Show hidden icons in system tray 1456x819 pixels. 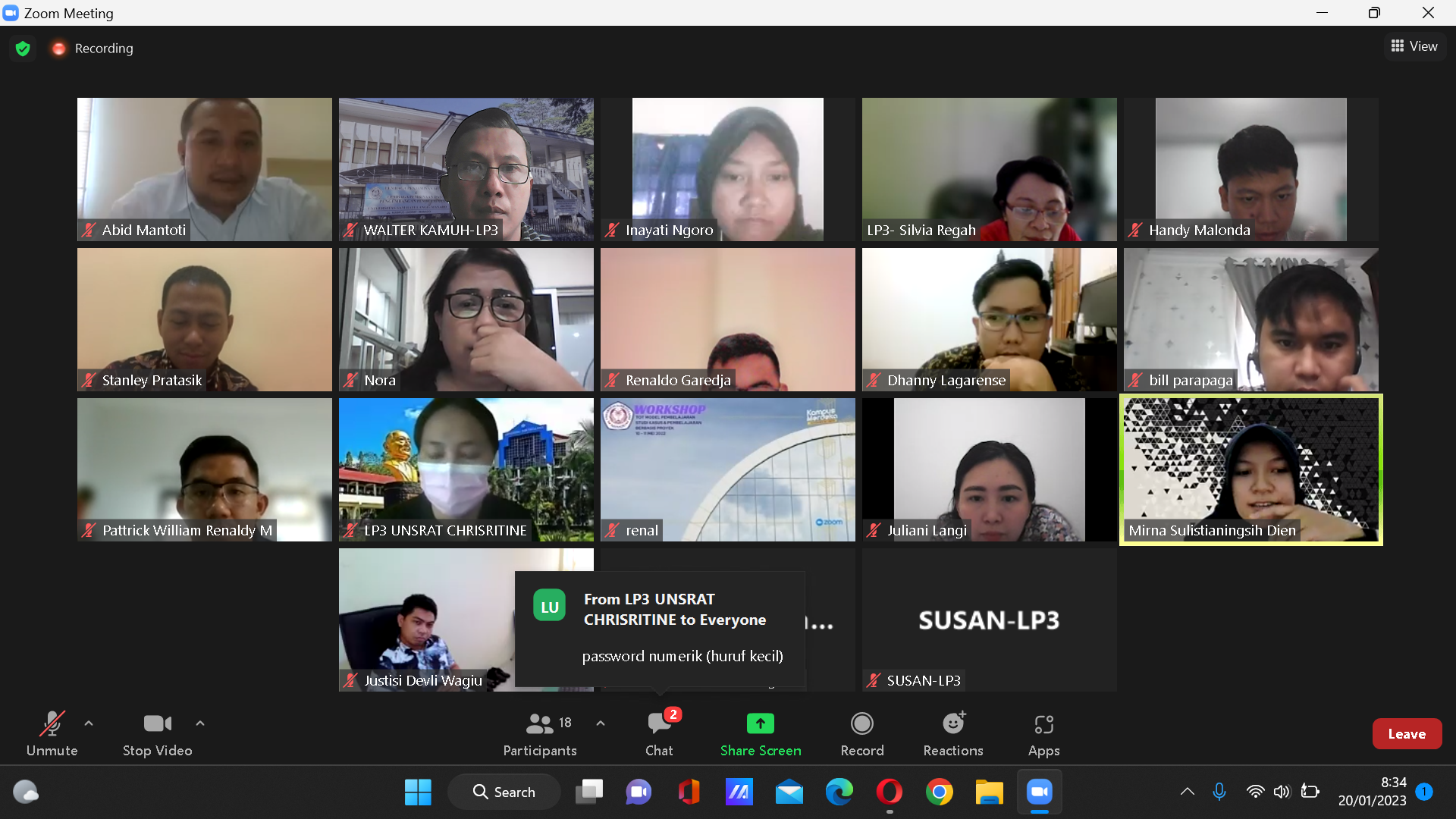(1187, 792)
